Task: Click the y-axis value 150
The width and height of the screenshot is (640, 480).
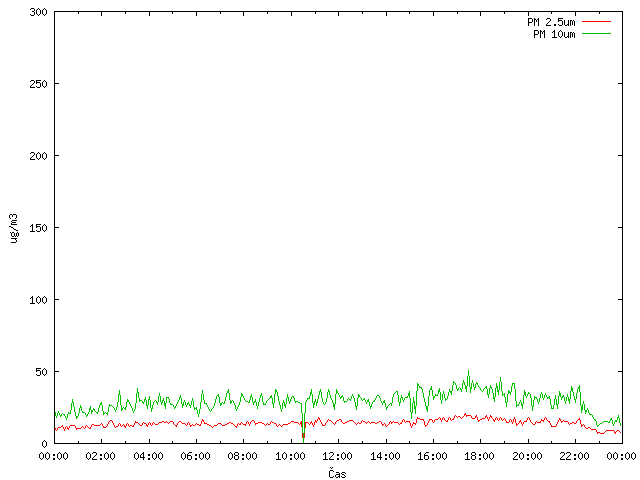Action: pyautogui.click(x=38, y=228)
